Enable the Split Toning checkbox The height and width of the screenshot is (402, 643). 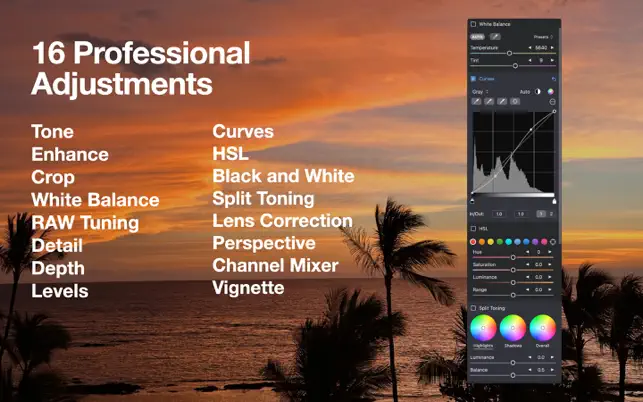[473, 308]
